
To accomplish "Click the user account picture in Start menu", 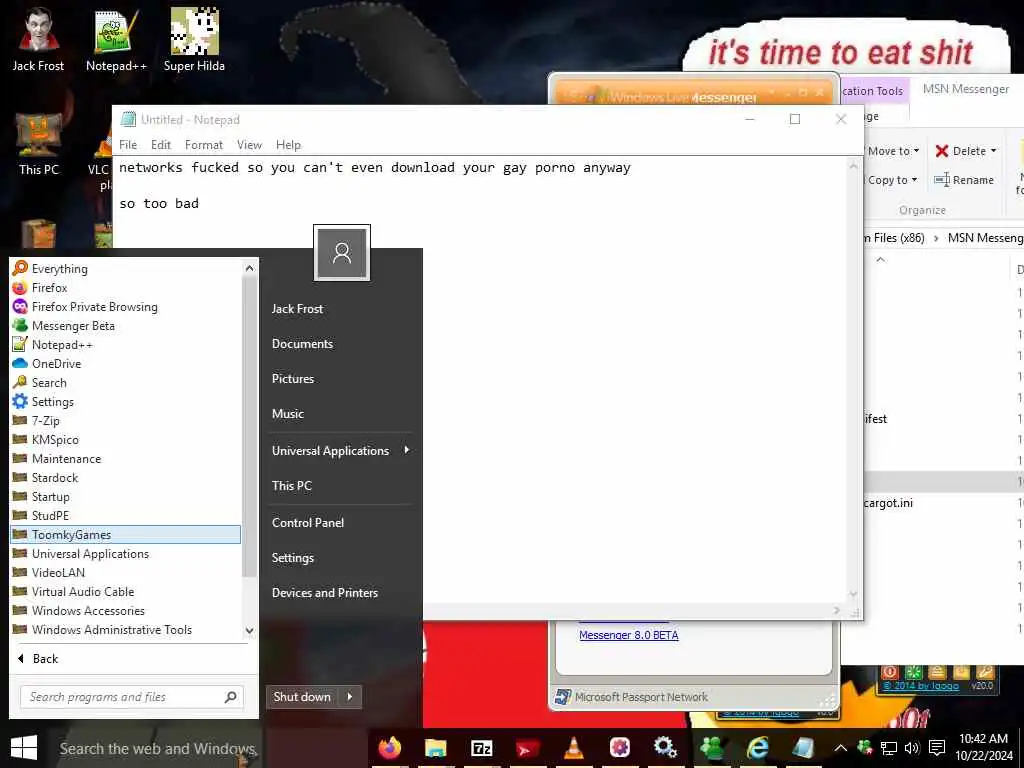I will click(342, 253).
